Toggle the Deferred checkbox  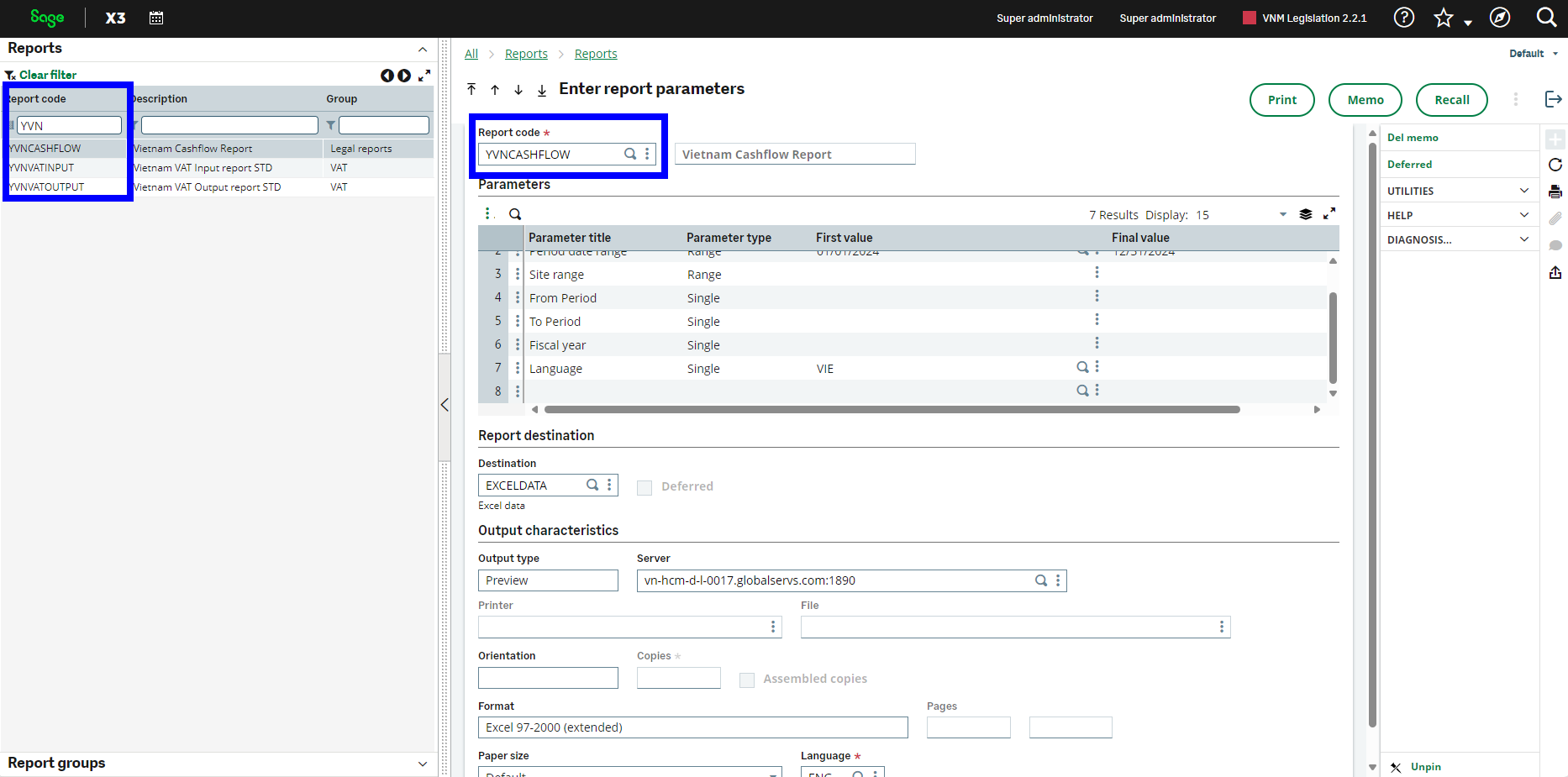click(x=645, y=487)
